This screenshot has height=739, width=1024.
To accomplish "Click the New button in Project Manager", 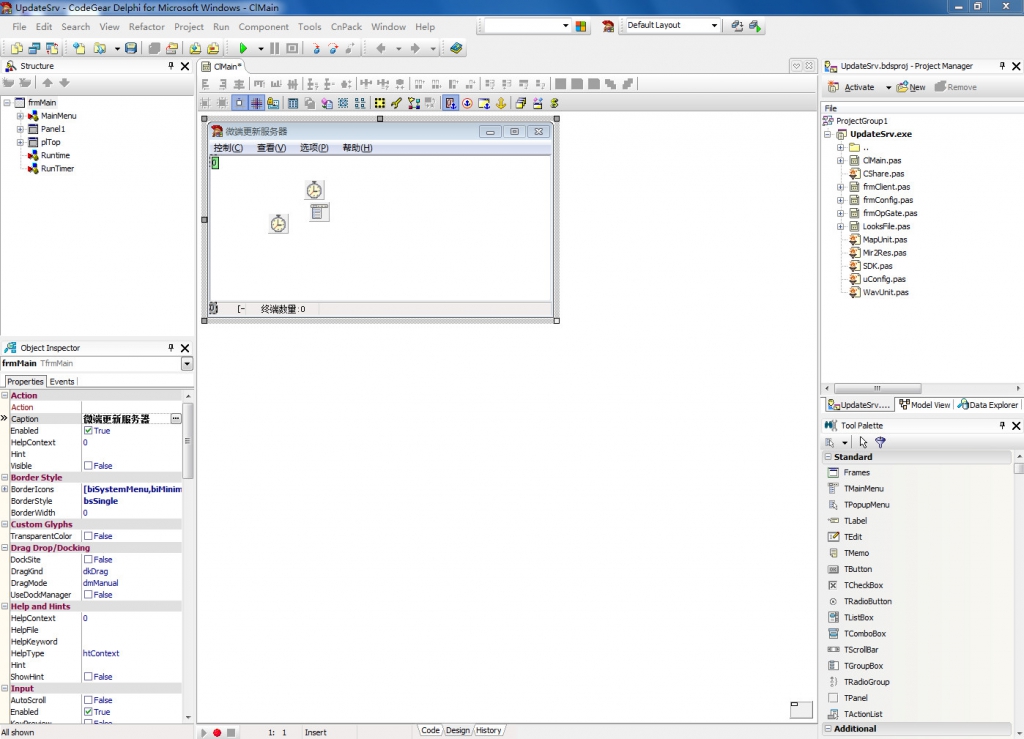I will coord(911,87).
